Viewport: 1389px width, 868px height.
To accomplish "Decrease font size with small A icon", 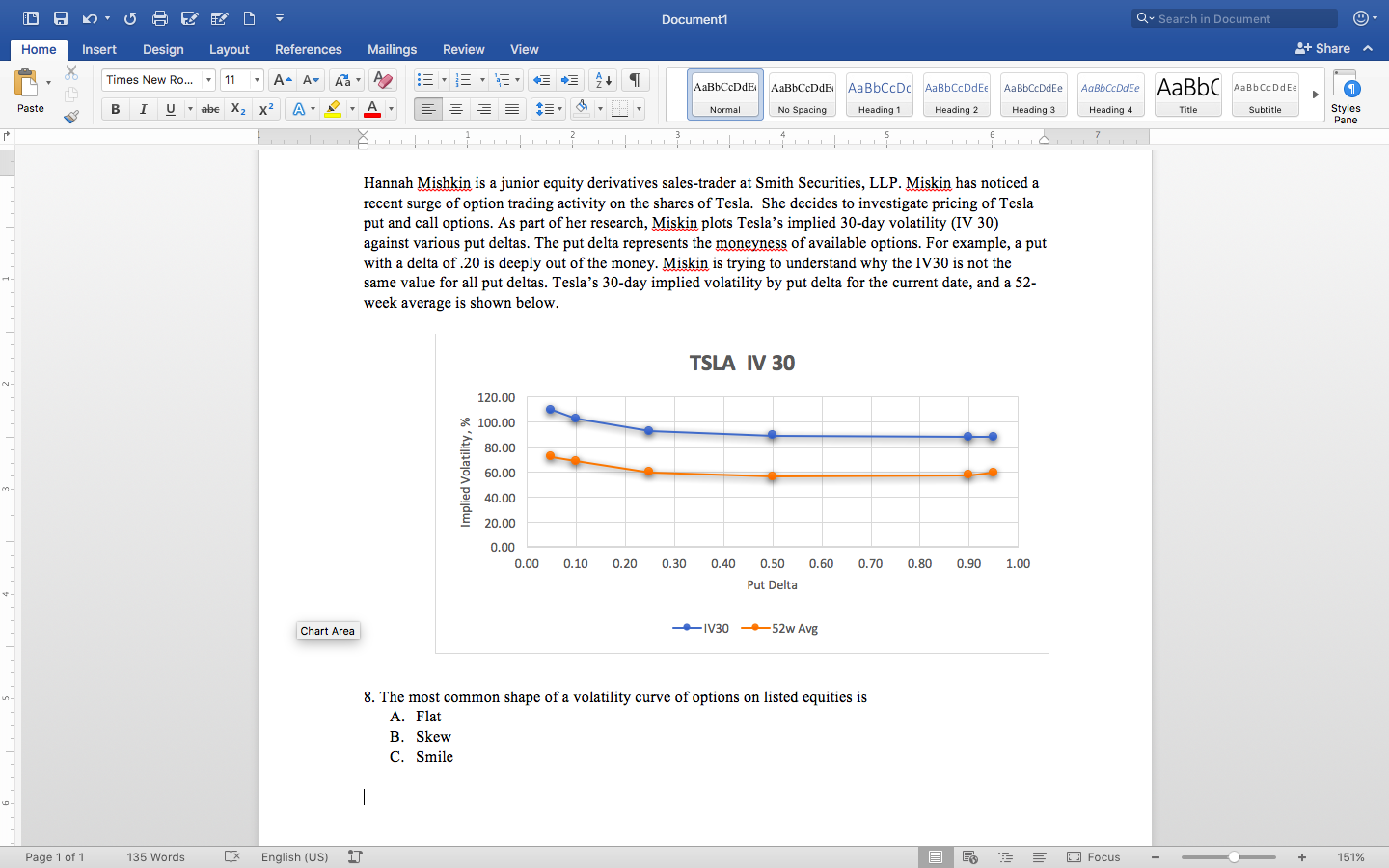I will point(311,80).
